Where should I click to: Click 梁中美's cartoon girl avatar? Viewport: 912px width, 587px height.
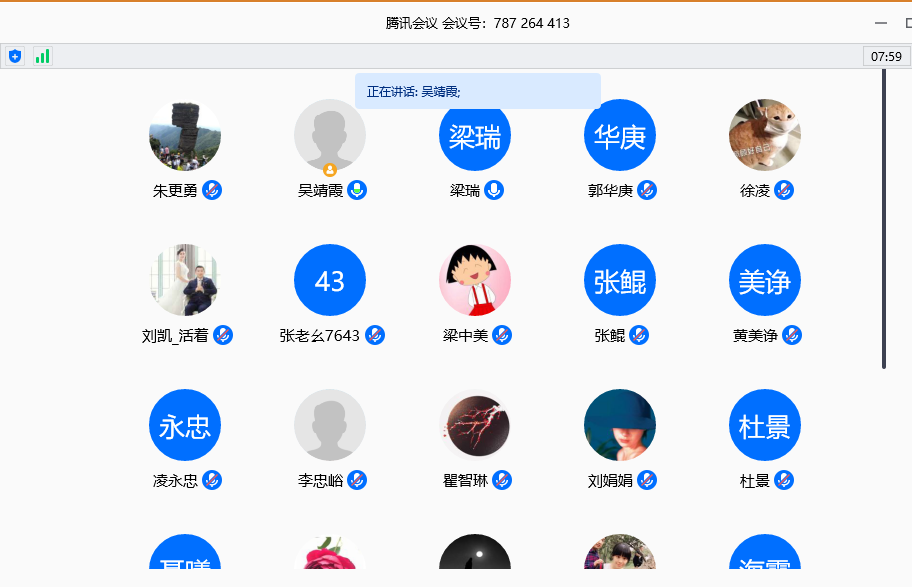click(475, 280)
